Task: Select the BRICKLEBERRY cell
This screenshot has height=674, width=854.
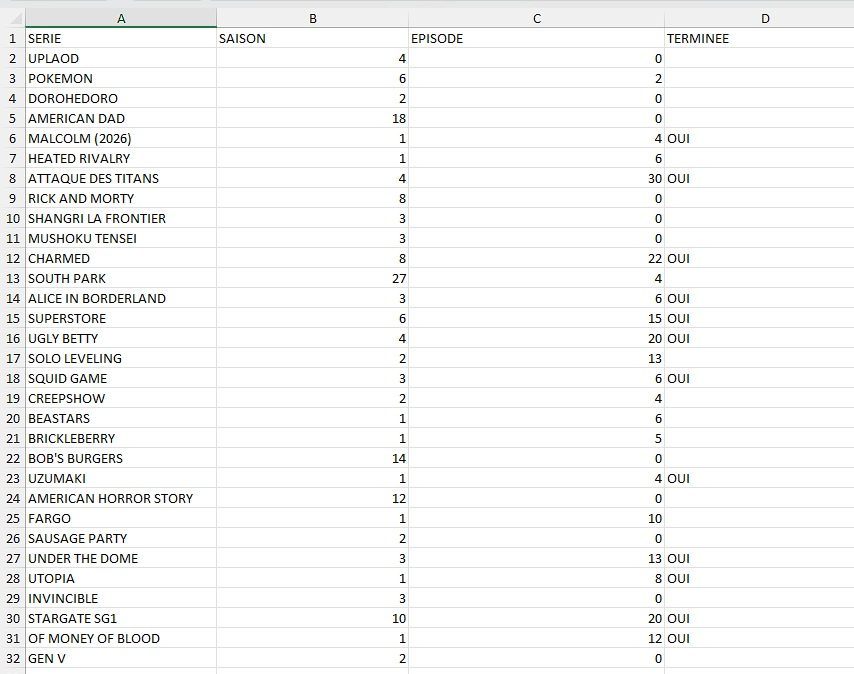Action: pyautogui.click(x=121, y=438)
